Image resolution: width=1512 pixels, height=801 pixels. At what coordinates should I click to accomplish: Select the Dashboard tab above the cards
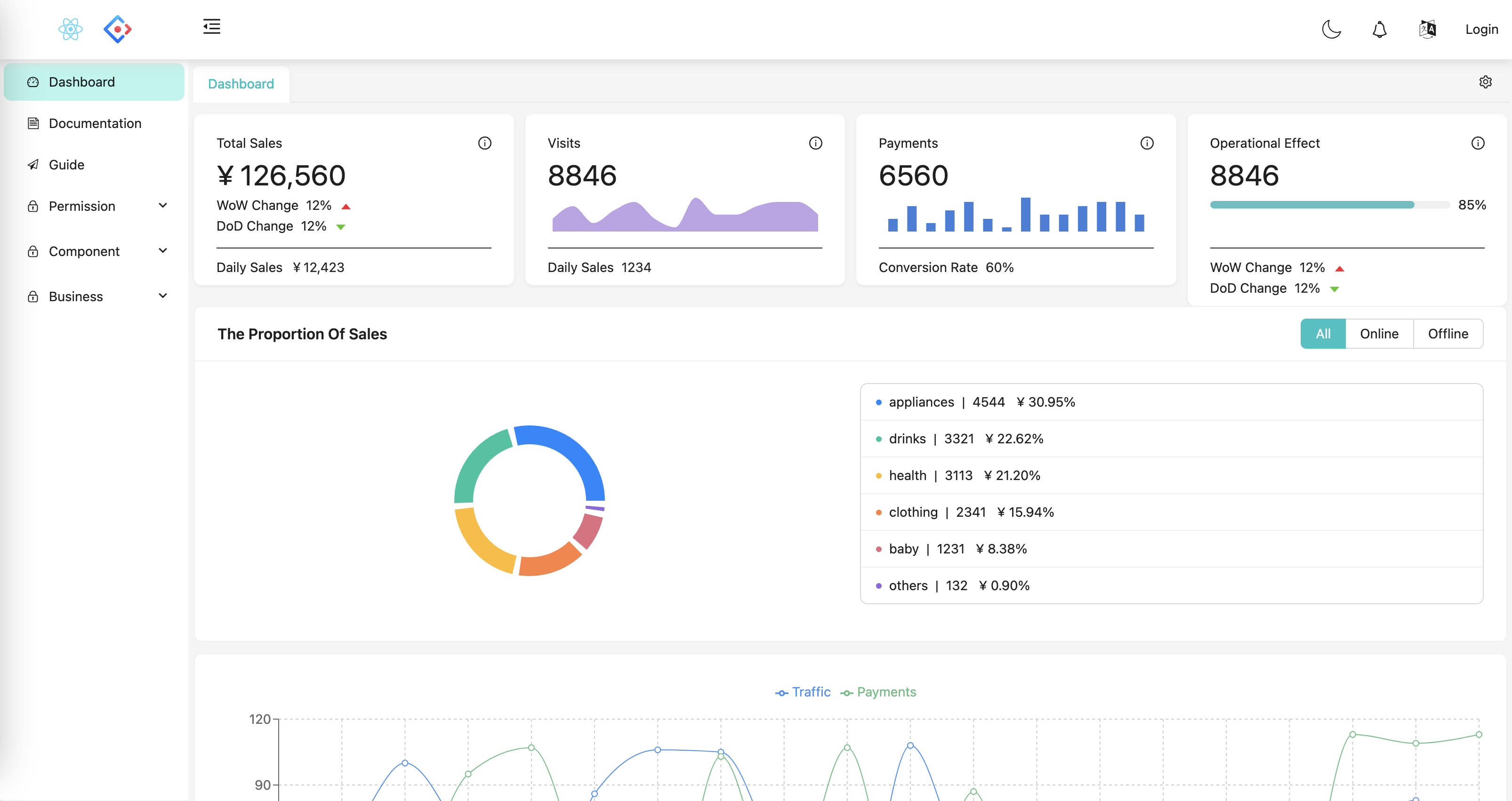click(241, 84)
